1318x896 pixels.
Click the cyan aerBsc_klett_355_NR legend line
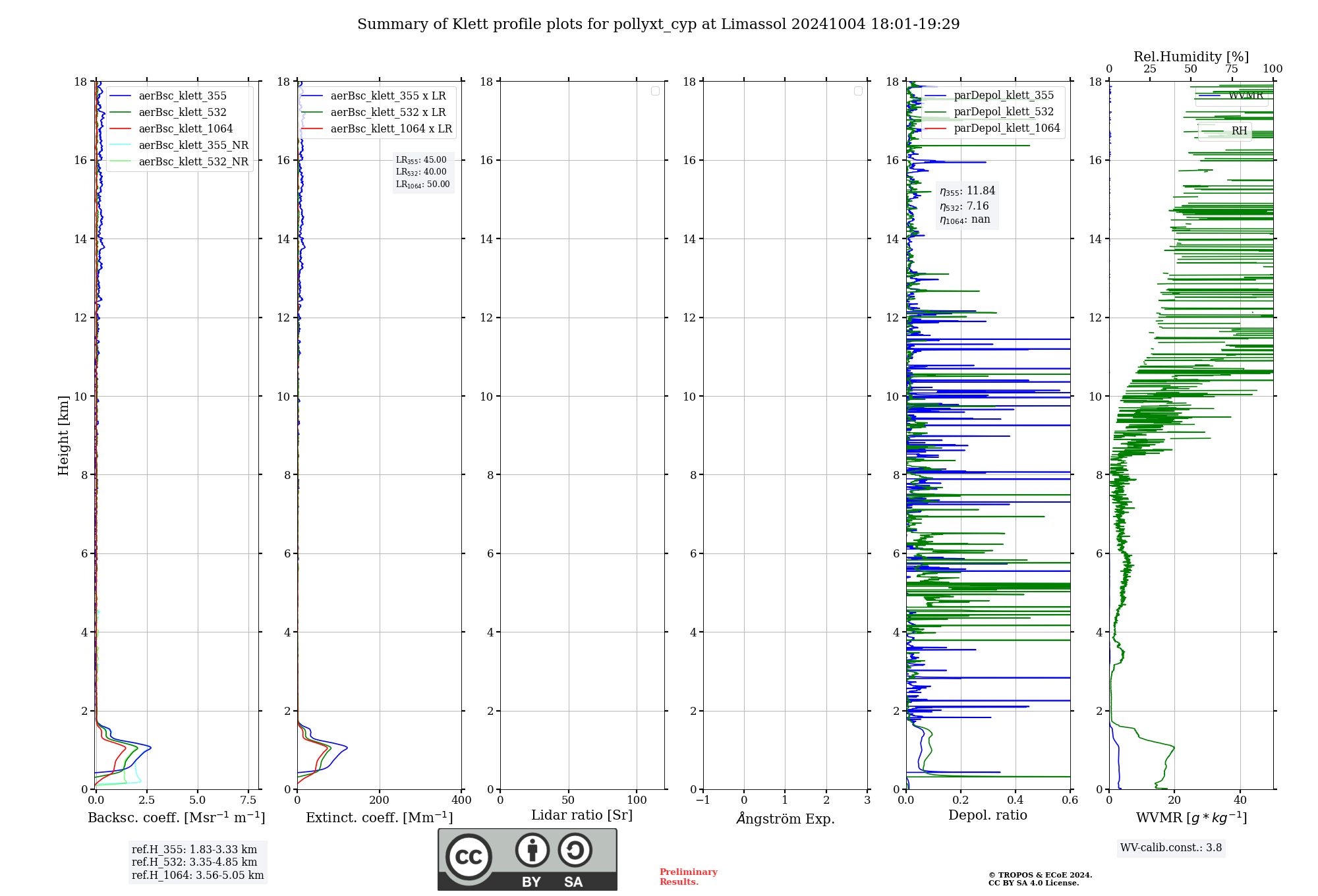tap(121, 146)
